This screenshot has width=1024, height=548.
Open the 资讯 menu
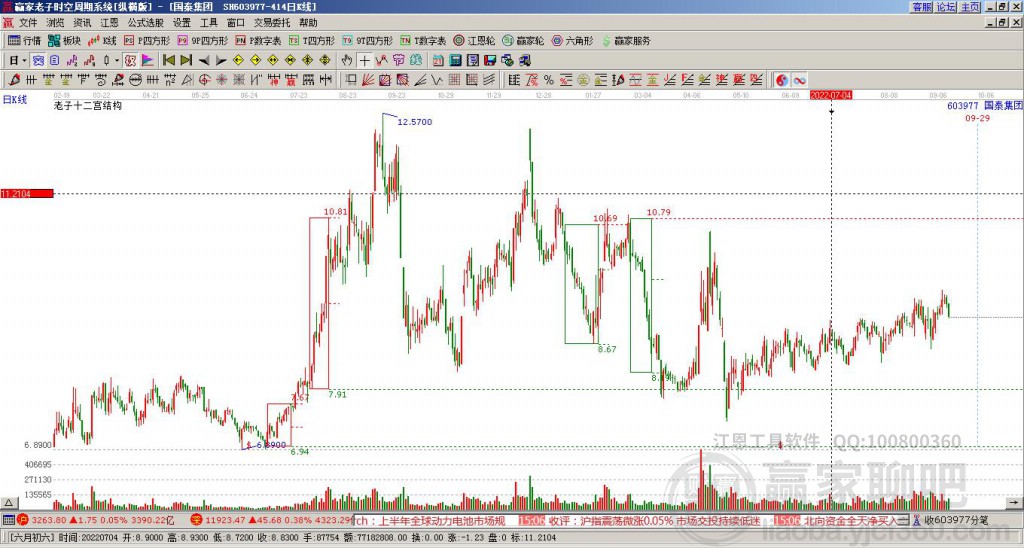tap(82, 23)
